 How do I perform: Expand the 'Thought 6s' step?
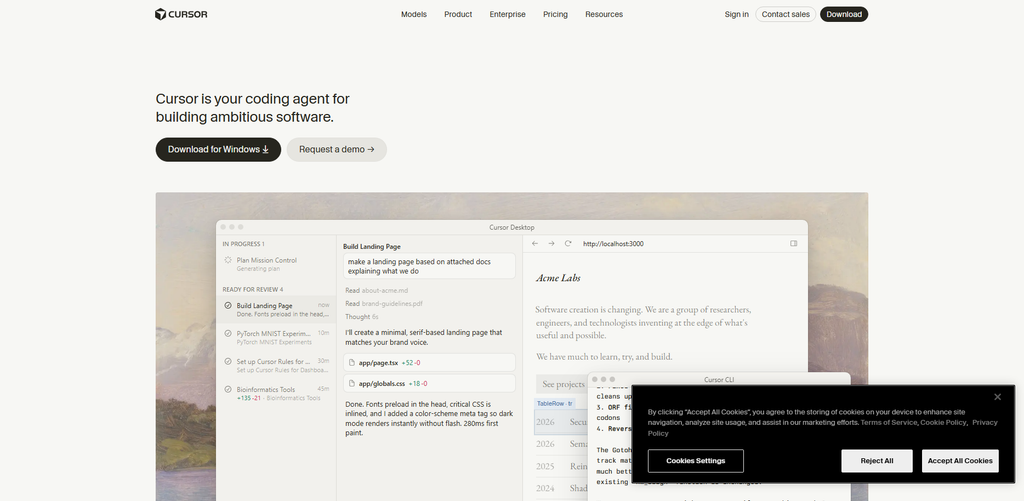(x=362, y=317)
